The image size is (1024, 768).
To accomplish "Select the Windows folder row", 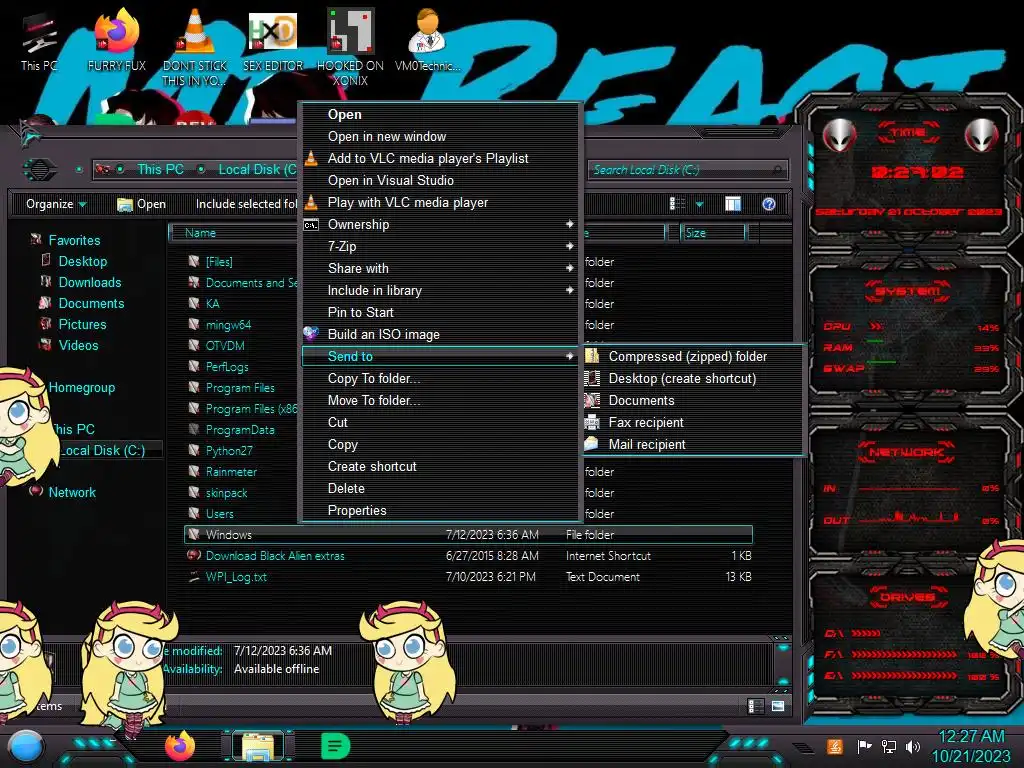I will (468, 534).
